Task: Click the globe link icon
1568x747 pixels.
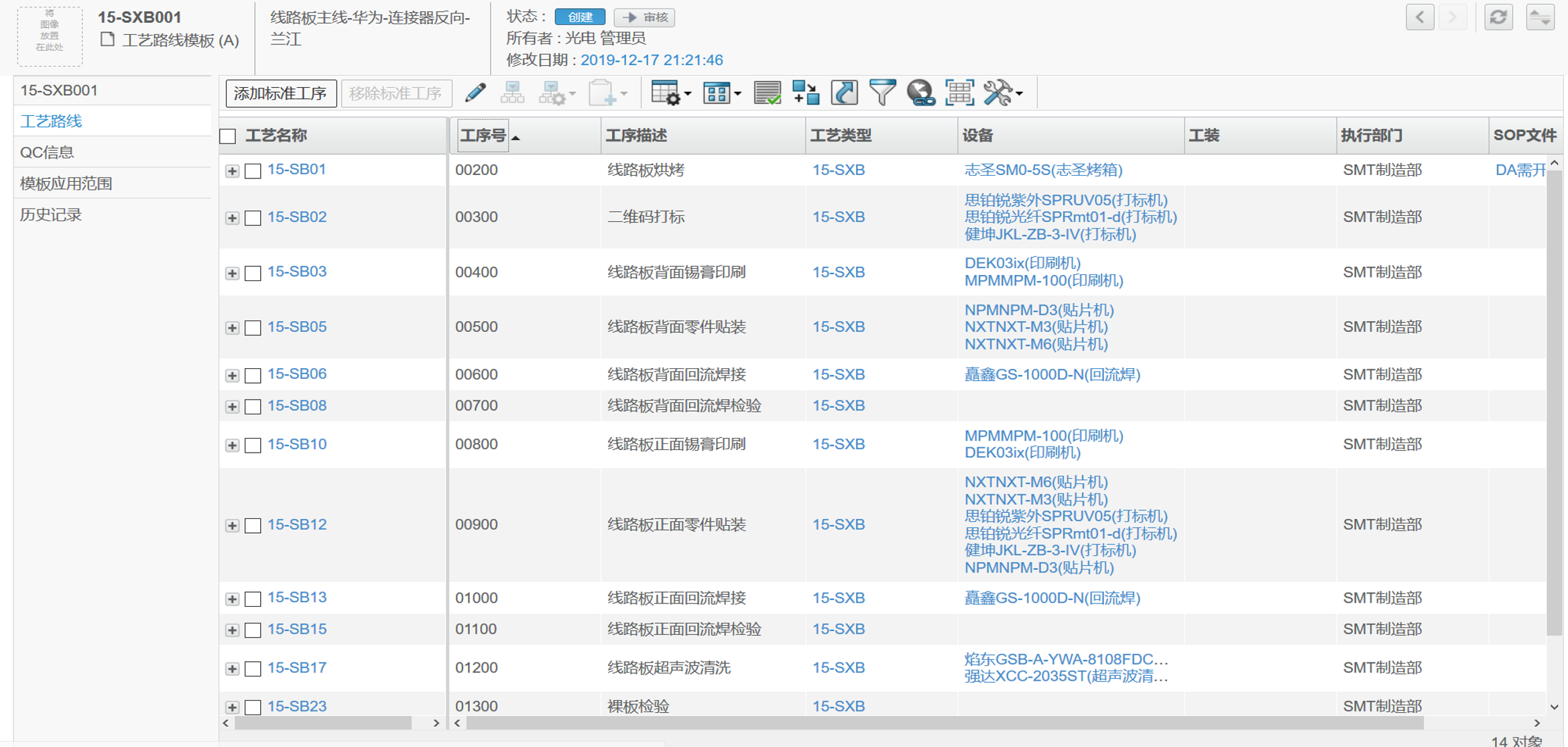Action: [920, 93]
